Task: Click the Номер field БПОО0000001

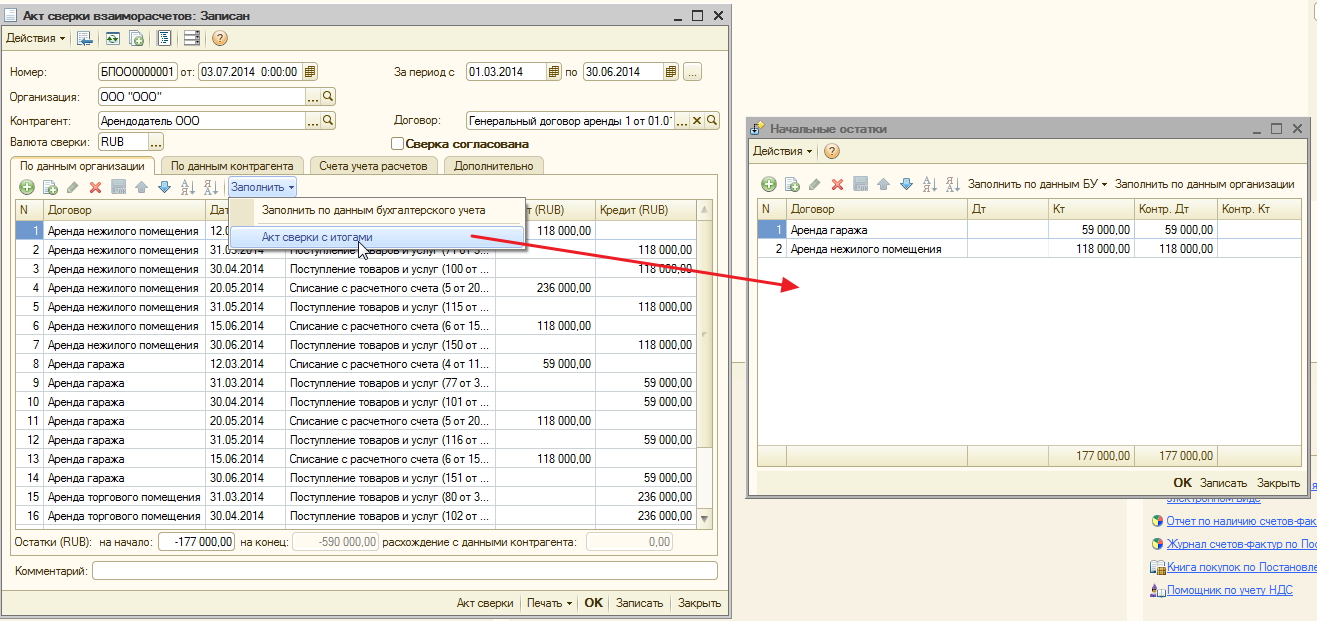Action: [x=137, y=72]
